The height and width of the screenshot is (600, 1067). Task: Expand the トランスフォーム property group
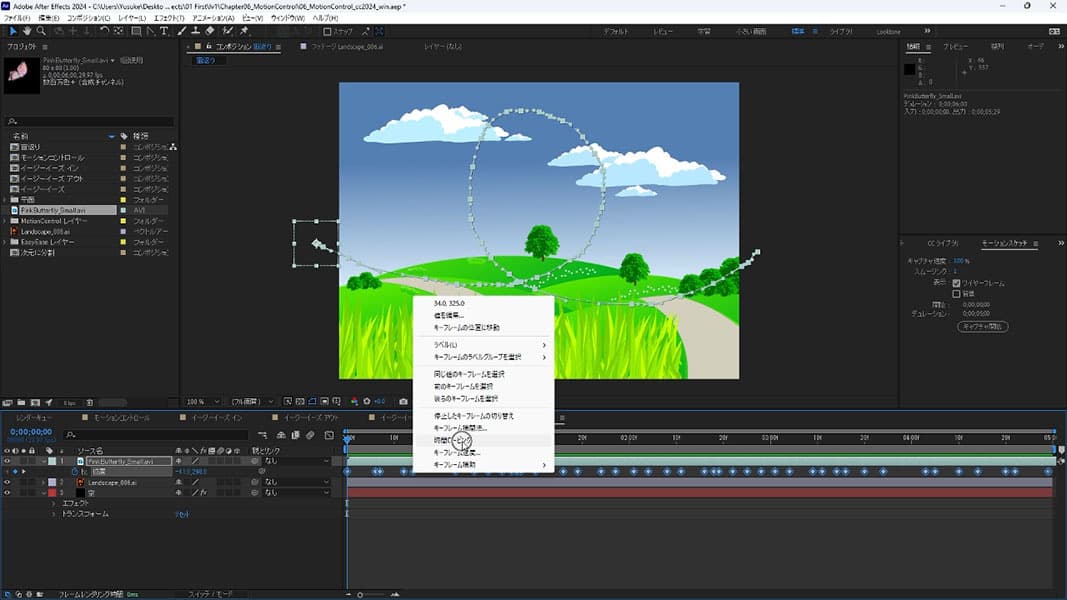point(53,514)
